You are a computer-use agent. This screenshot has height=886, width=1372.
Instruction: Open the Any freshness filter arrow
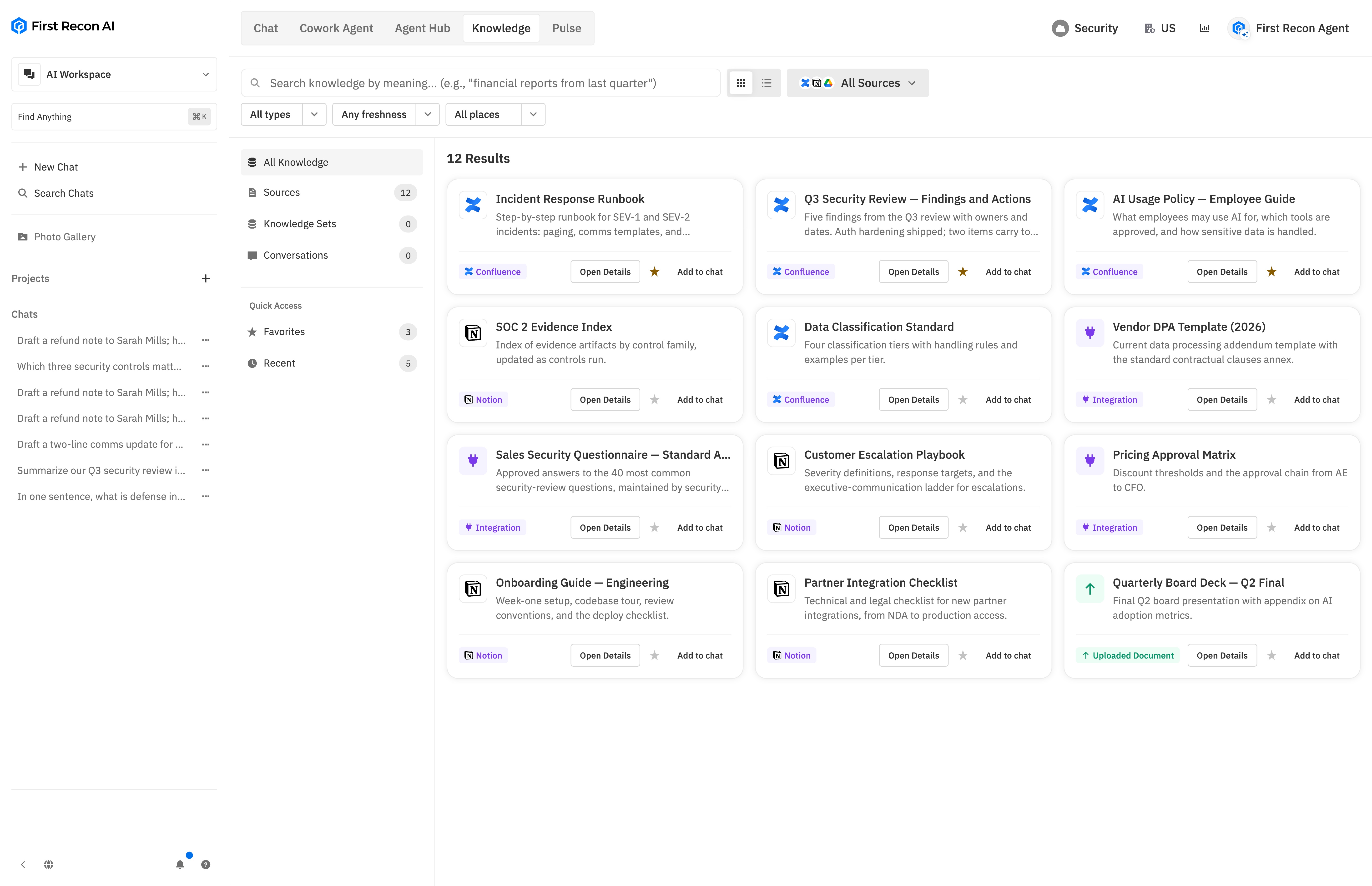[427, 115]
